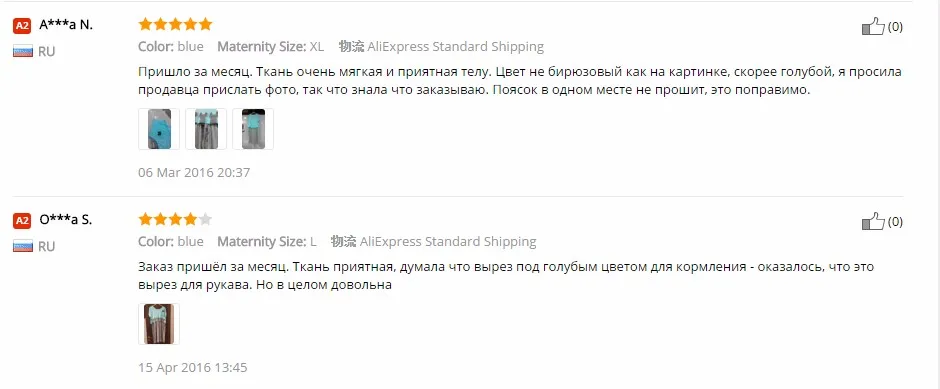Click the Russian flag under O***a S.
Viewport: 940px width, 389px height.
[x=23, y=246]
